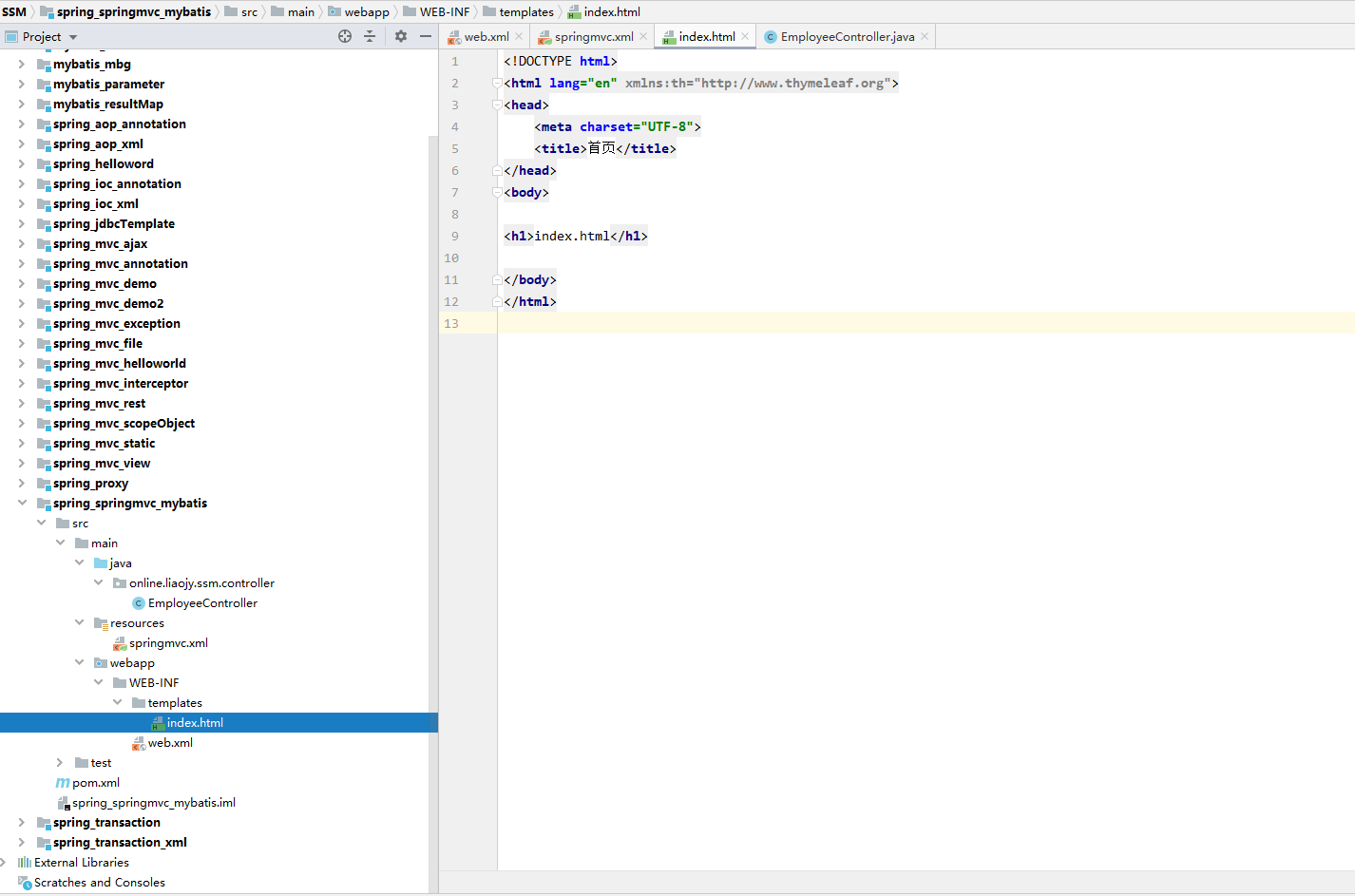Open the Project panel settings gear
1355x896 pixels.
pyautogui.click(x=401, y=36)
